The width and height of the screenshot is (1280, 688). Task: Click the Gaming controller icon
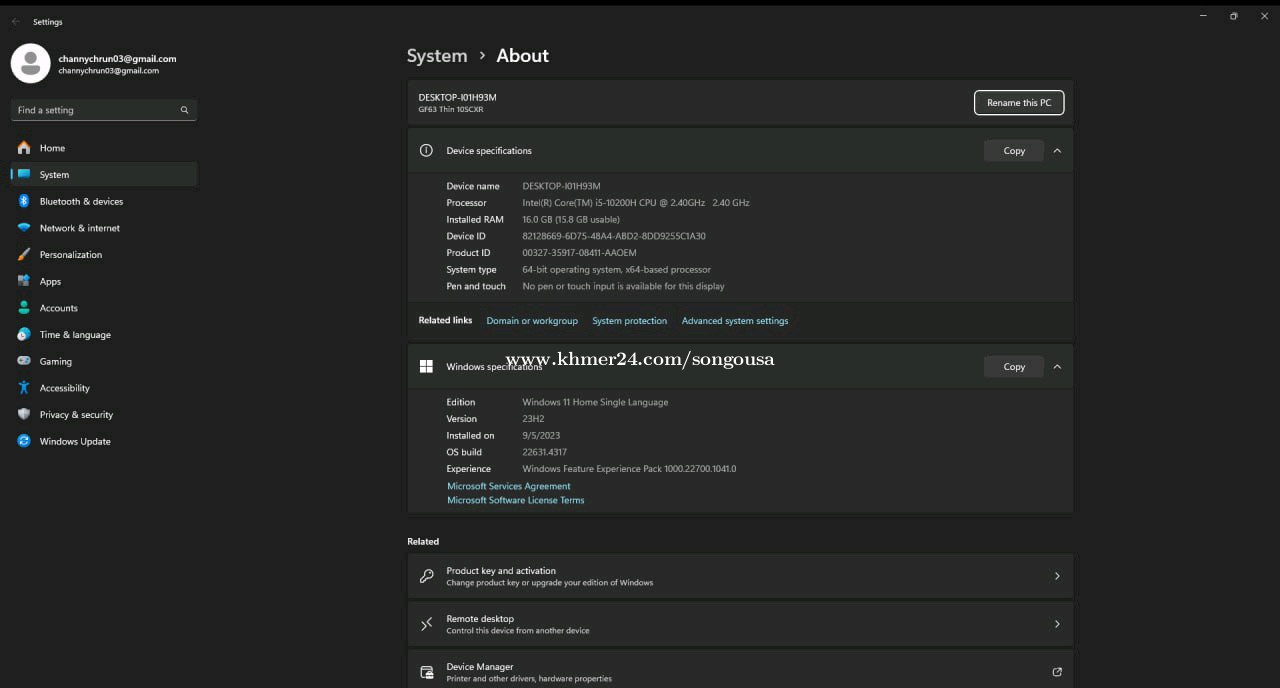pos(24,361)
